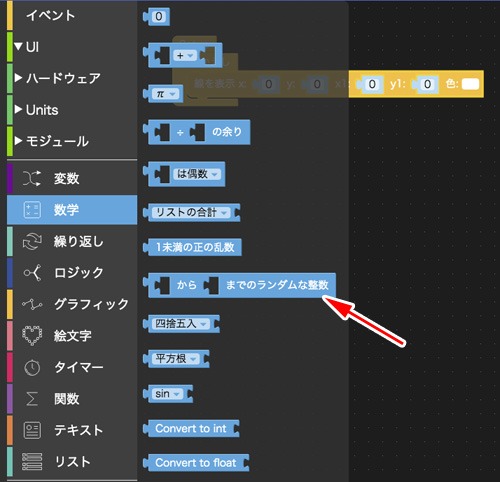Open the sin function dropdown

(167, 394)
